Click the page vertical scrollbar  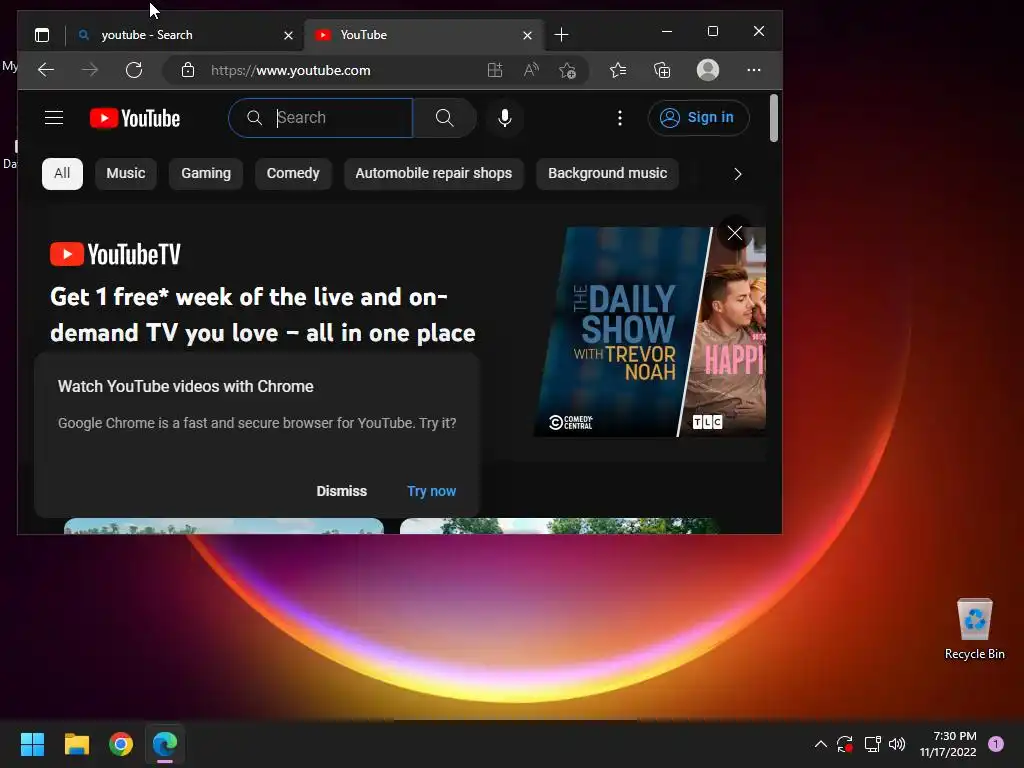click(774, 118)
